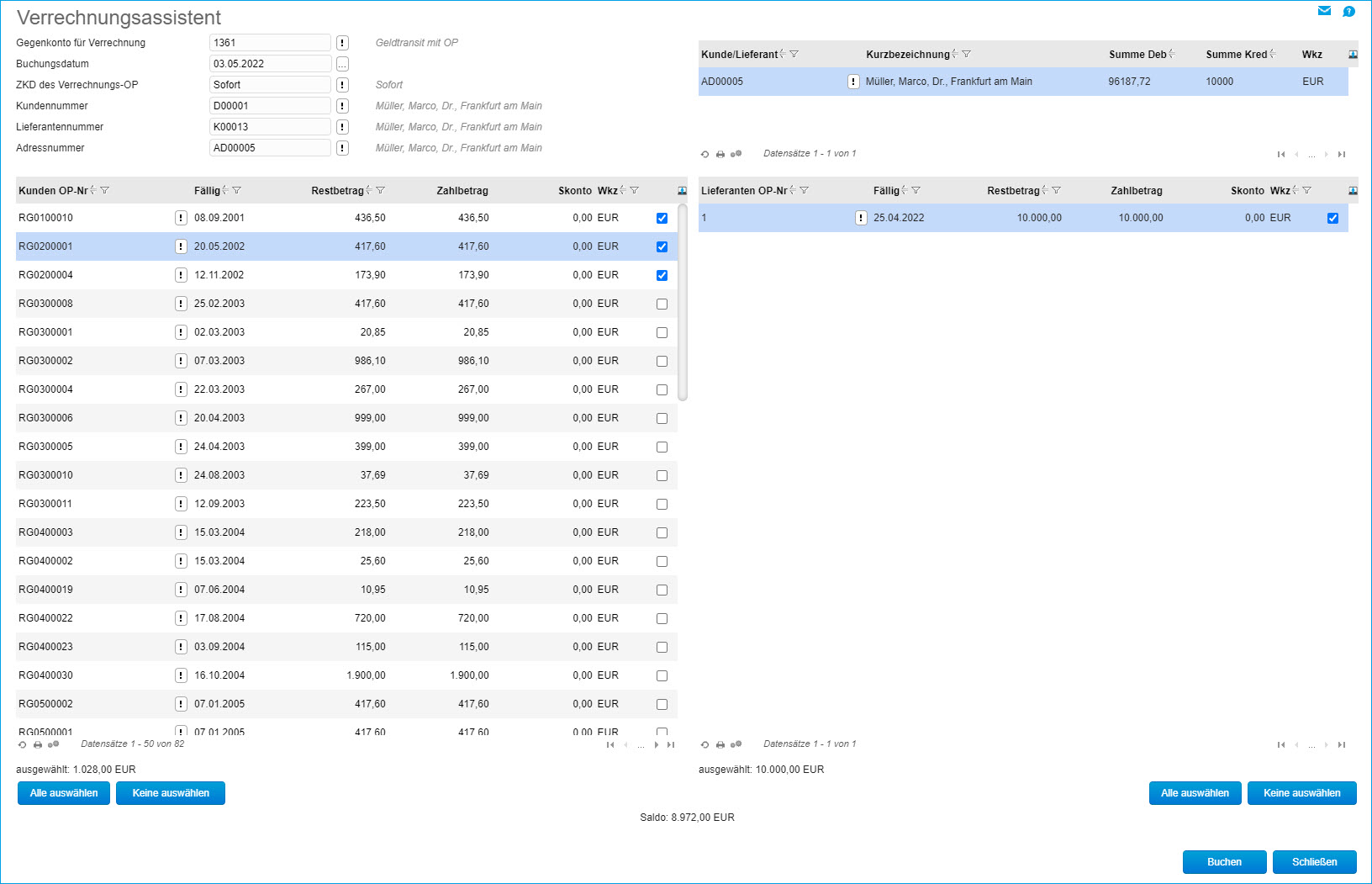The image size is (1372, 884).
Task: Click the mail envelope icon at top right
Action: coord(1324,11)
